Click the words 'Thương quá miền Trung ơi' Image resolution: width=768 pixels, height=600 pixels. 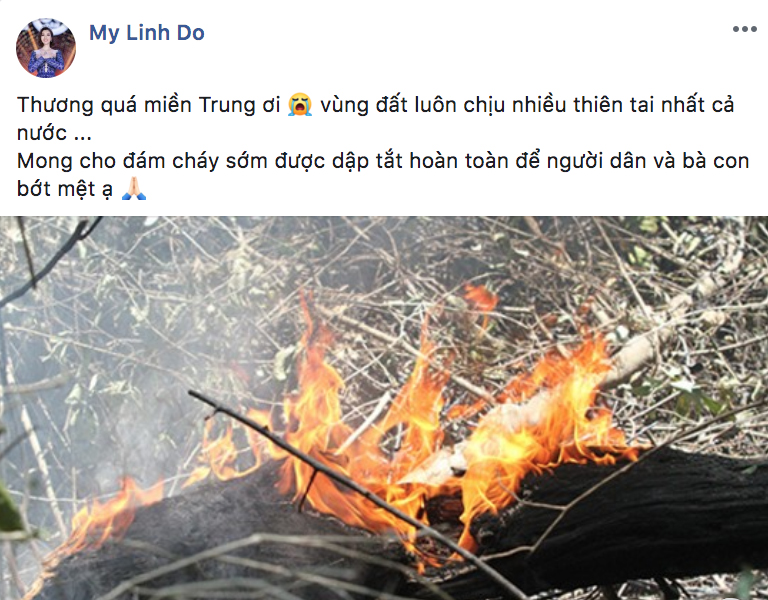pos(148,105)
